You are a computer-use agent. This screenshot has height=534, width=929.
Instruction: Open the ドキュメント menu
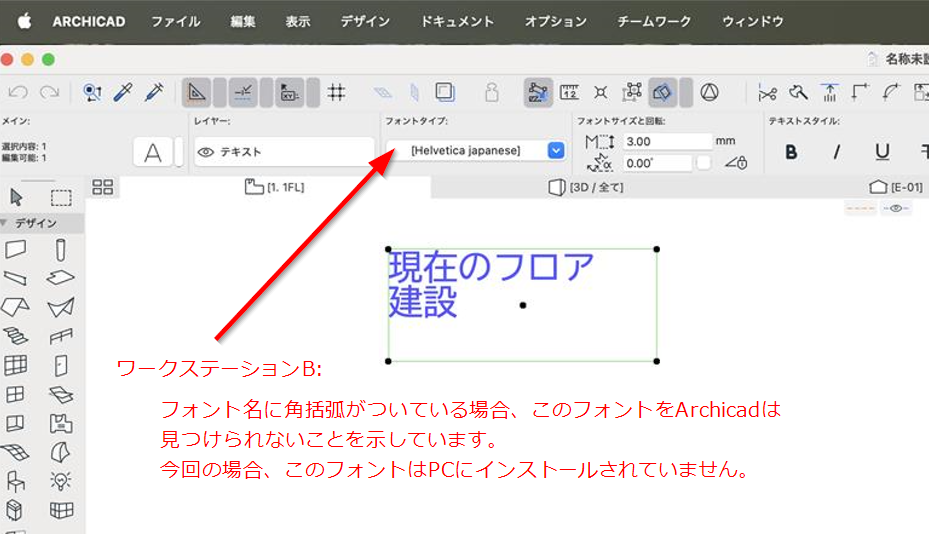pos(457,21)
